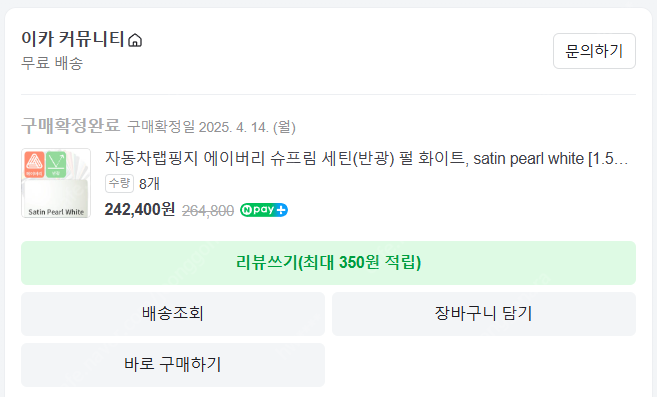The height and width of the screenshot is (397, 657).
Task: Click the 242,400원 price
Action: 140,209
